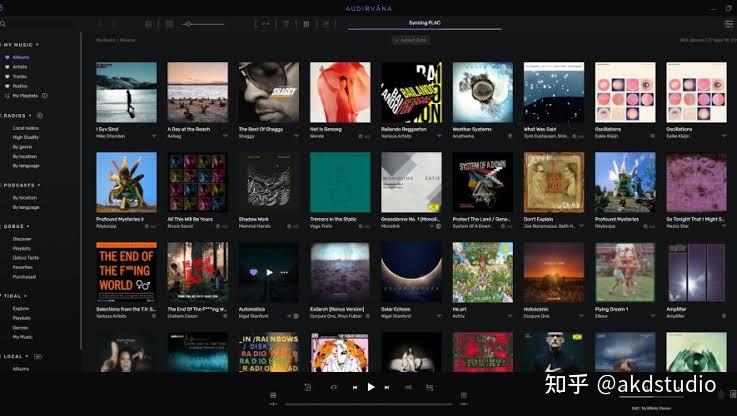Open the Syncing FLAC status tab
Viewport: 737px width, 416px height.
pyautogui.click(x=424, y=23)
